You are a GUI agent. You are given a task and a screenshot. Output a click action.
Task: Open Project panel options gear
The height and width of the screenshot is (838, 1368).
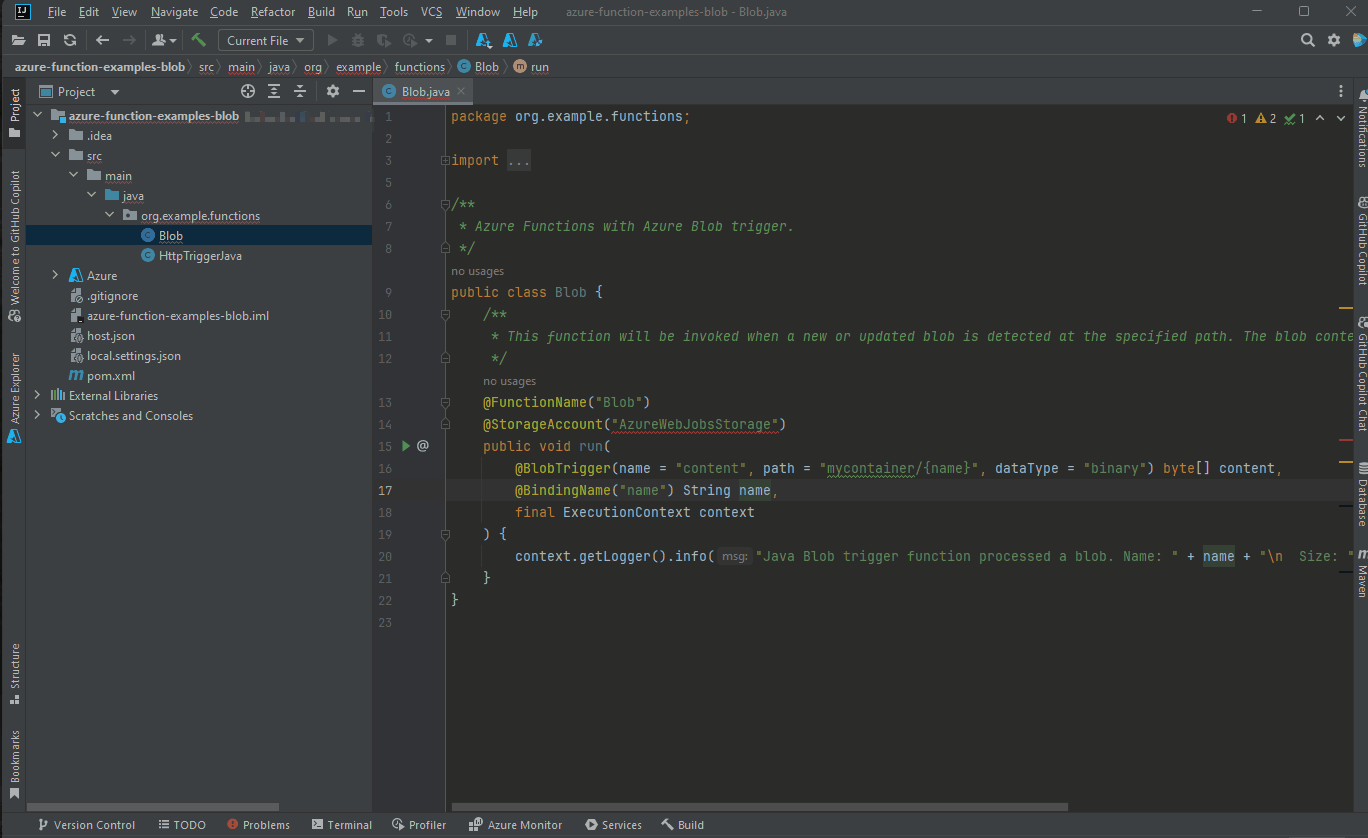tap(333, 91)
